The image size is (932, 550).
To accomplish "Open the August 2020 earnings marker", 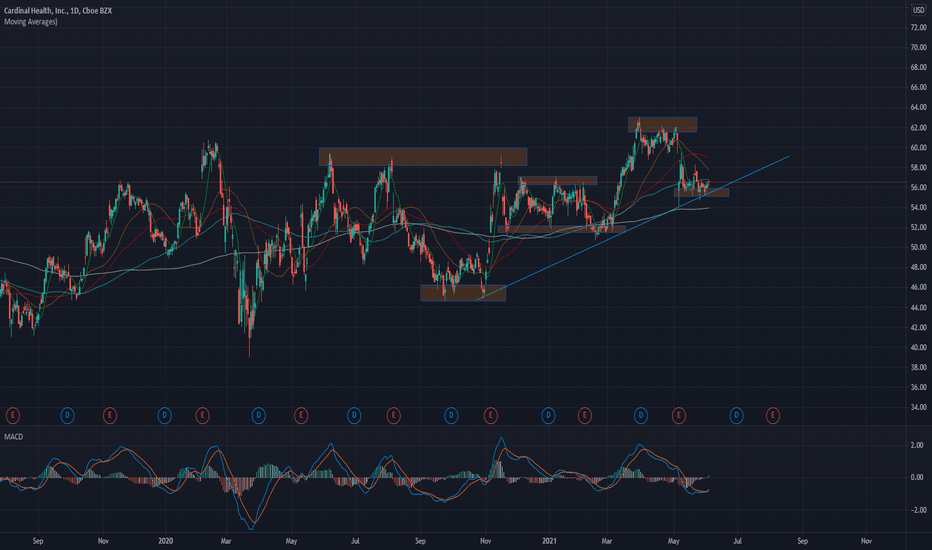I will 393,415.
